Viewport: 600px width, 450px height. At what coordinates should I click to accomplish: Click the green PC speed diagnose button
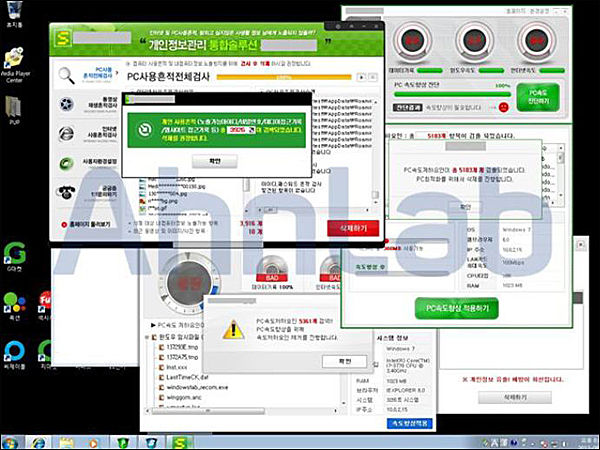pos(538,97)
